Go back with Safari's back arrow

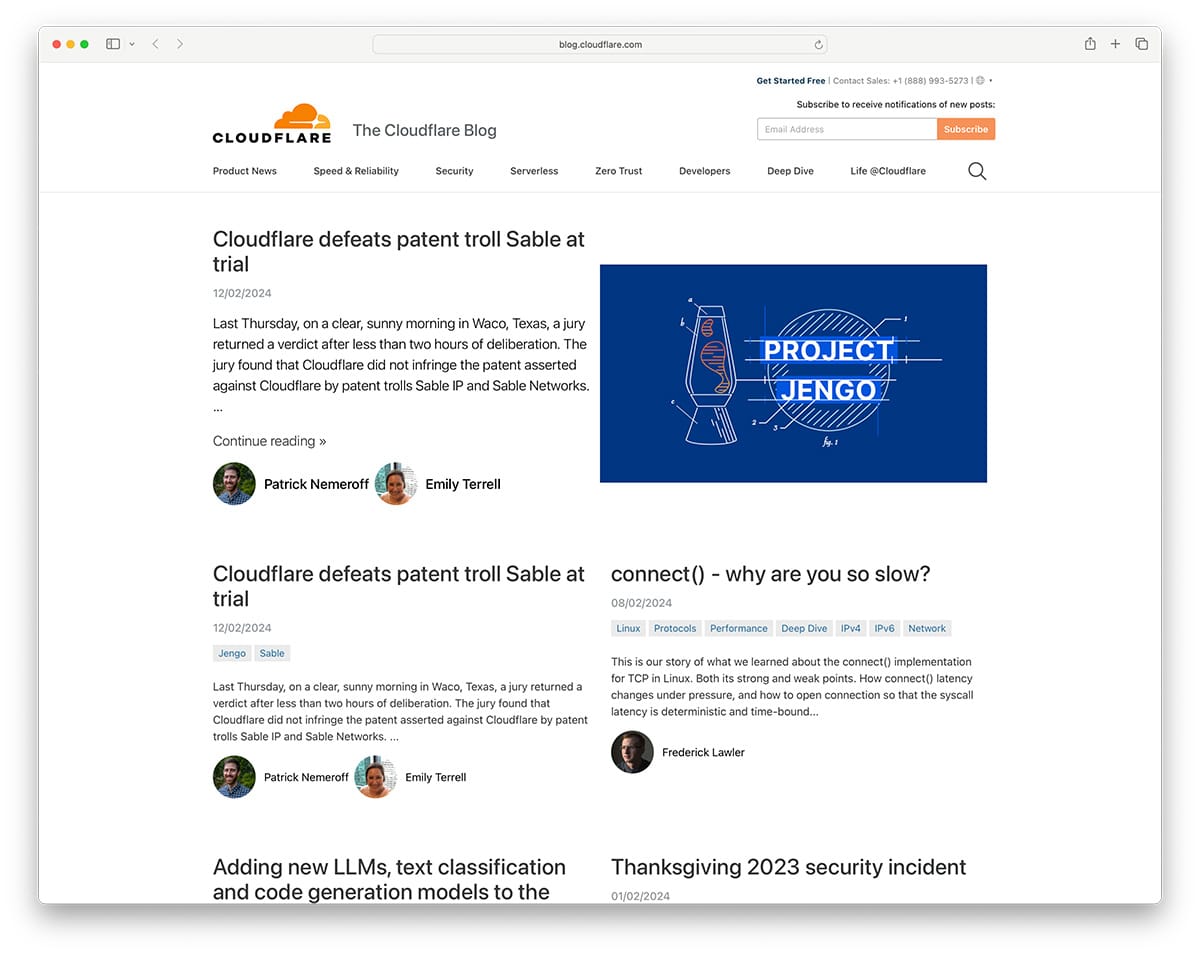(x=155, y=44)
